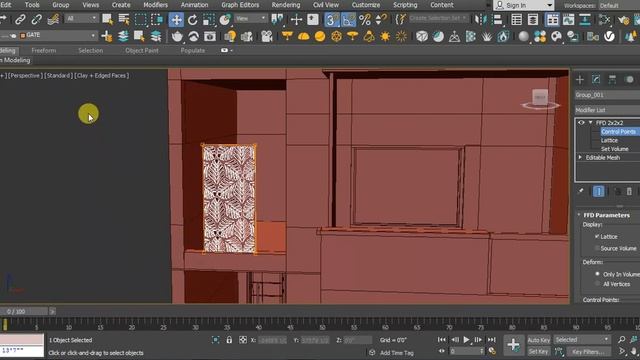Viewport: 640px width, 360px height.
Task: Click the Set Key button
Action: pos(538,351)
